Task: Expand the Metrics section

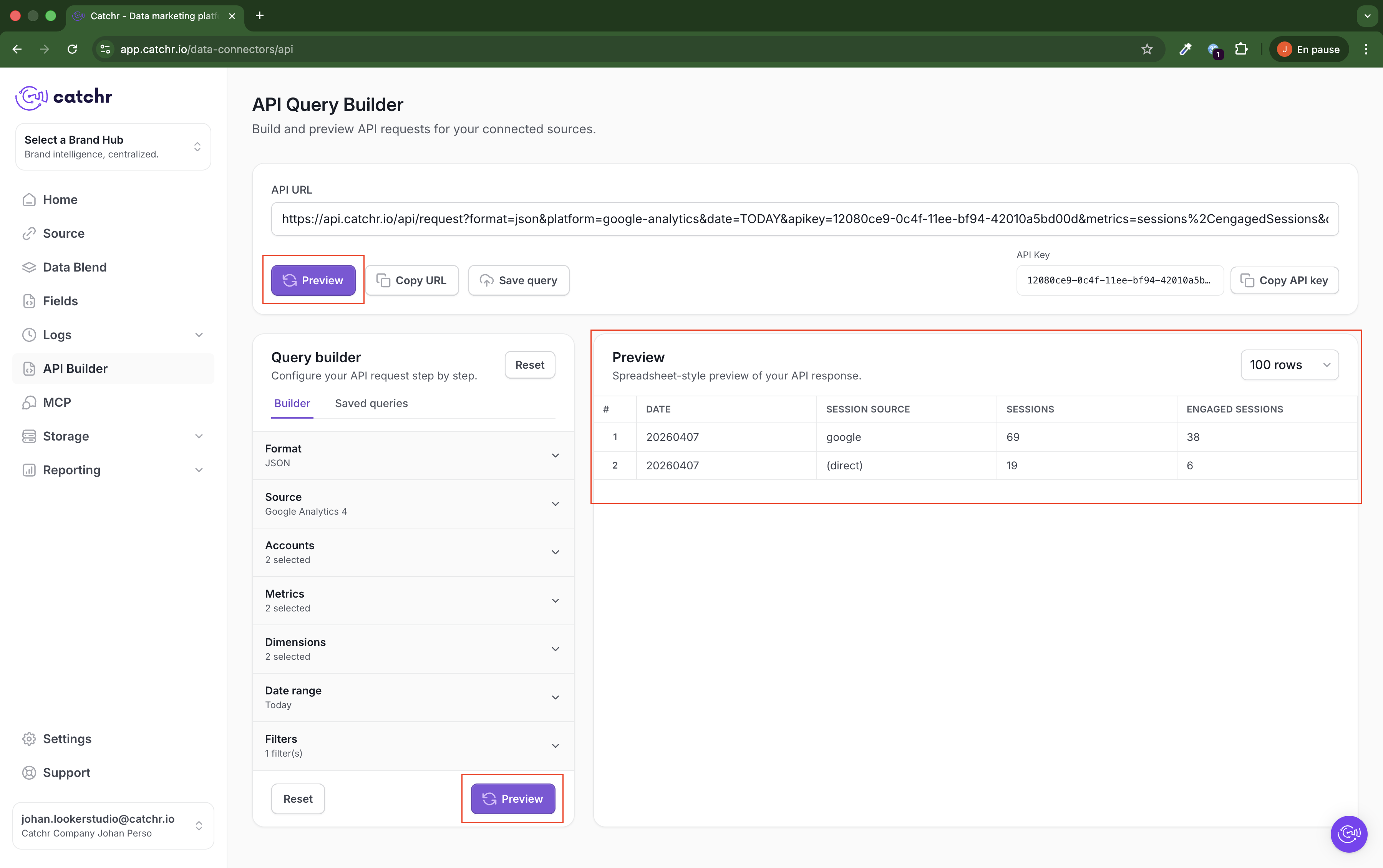Action: (413, 600)
